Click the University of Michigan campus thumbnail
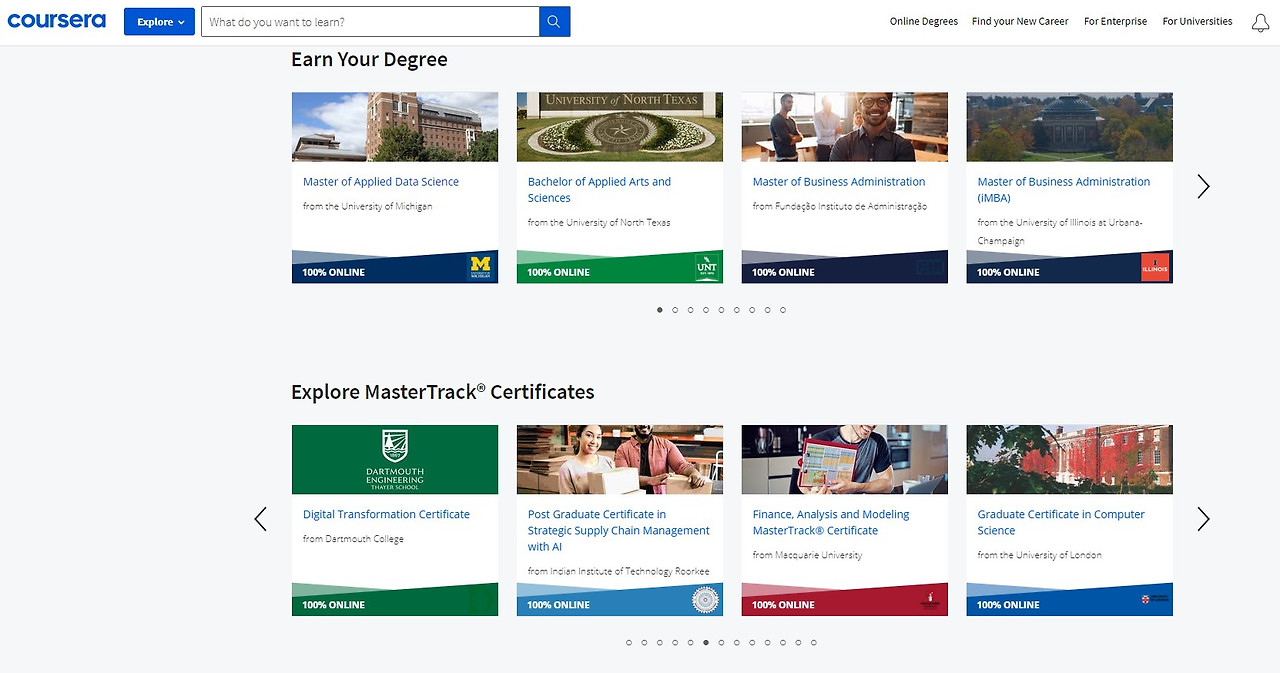1280x673 pixels. point(395,127)
